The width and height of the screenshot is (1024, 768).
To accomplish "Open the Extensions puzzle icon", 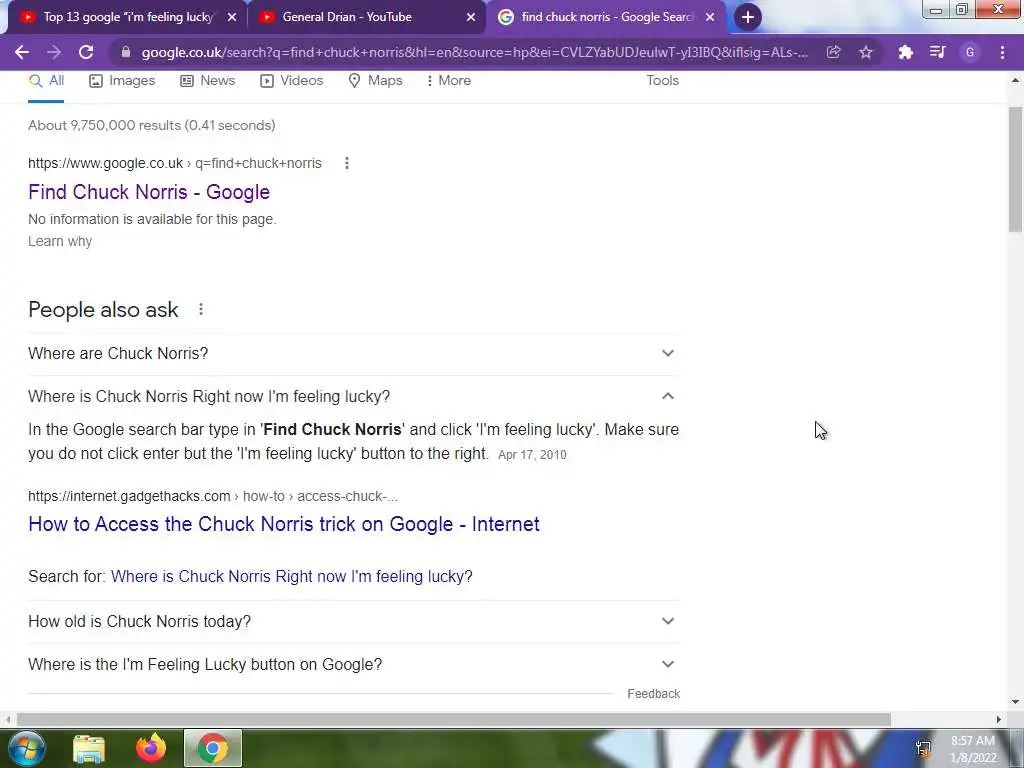I will click(905, 52).
